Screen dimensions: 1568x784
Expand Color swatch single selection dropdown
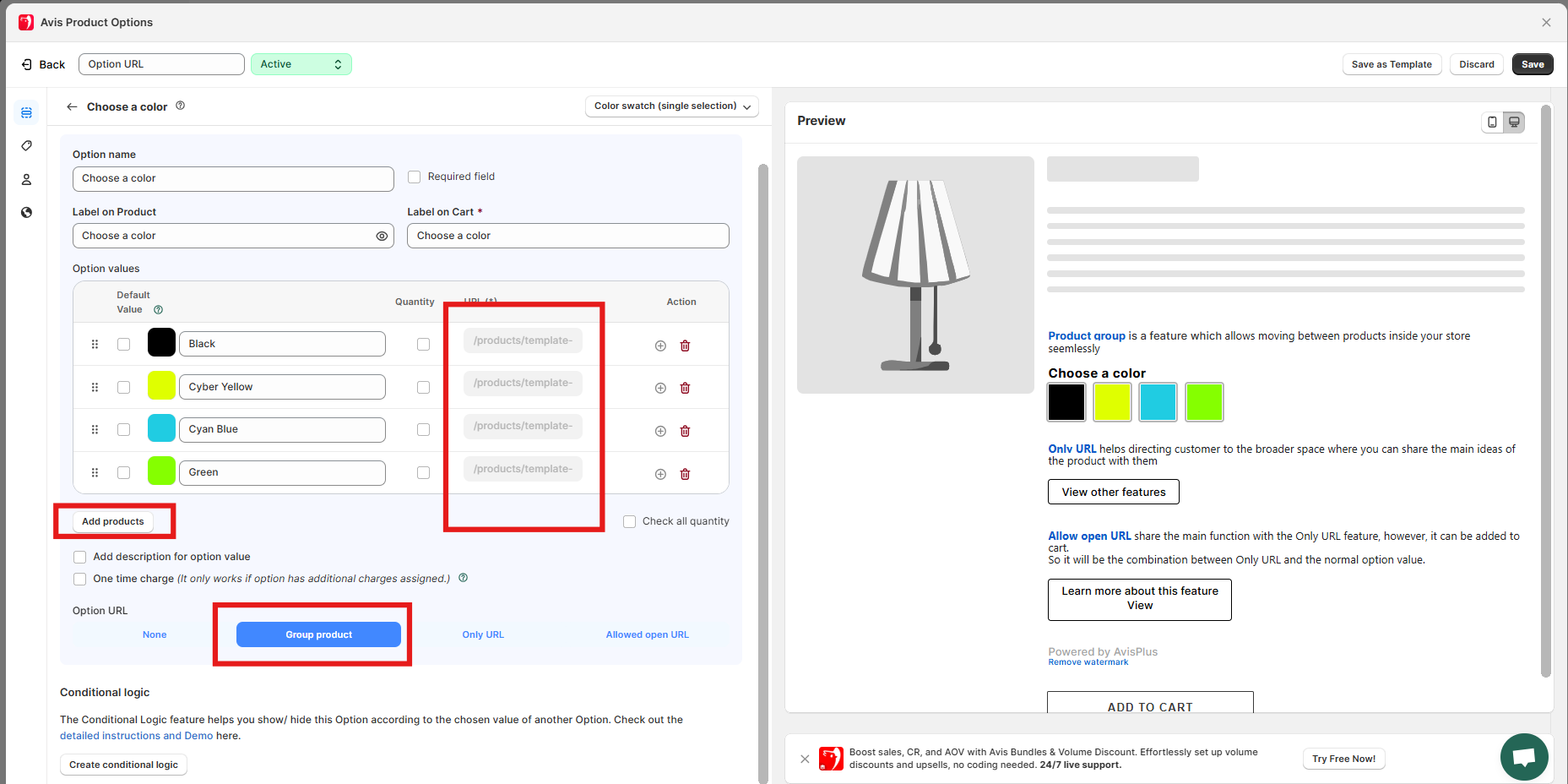click(671, 106)
